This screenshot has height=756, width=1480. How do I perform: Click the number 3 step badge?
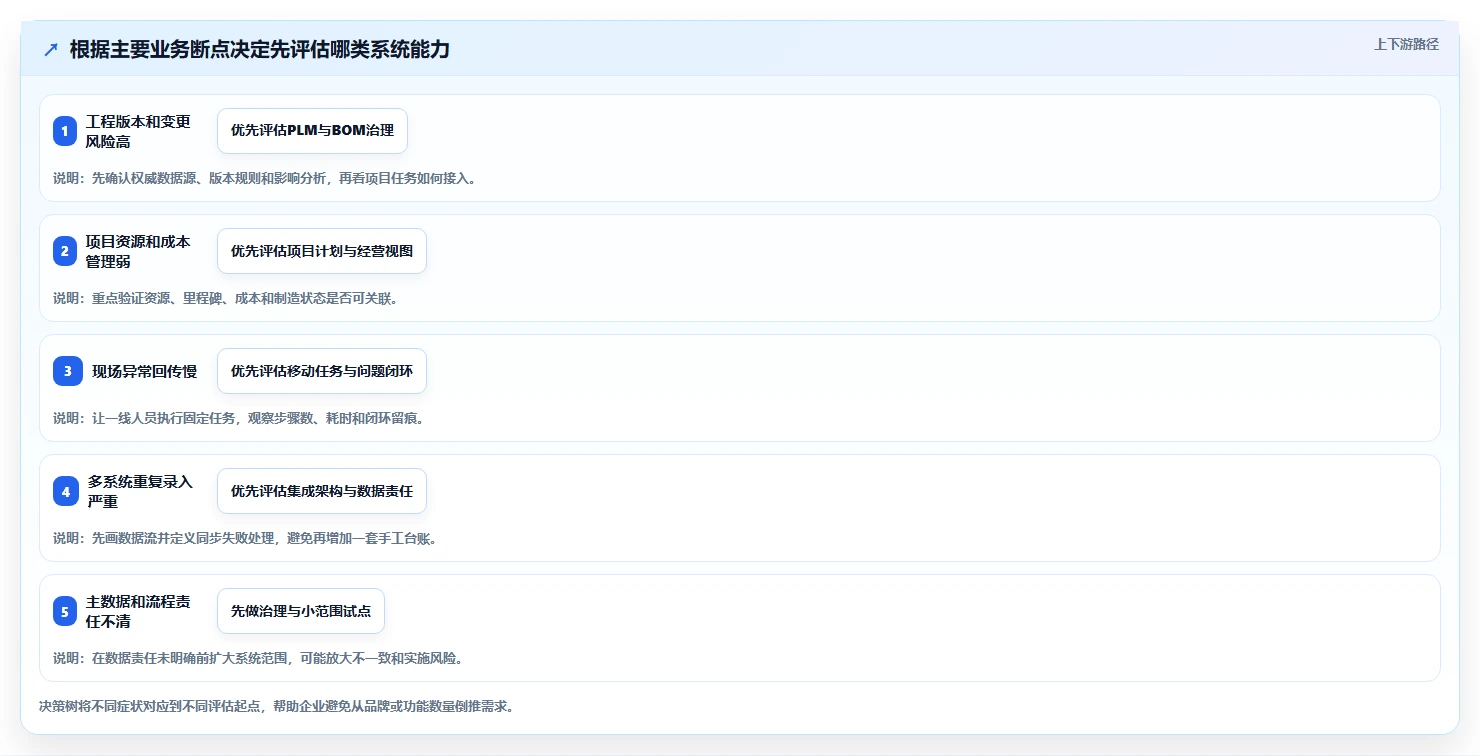click(x=67, y=371)
